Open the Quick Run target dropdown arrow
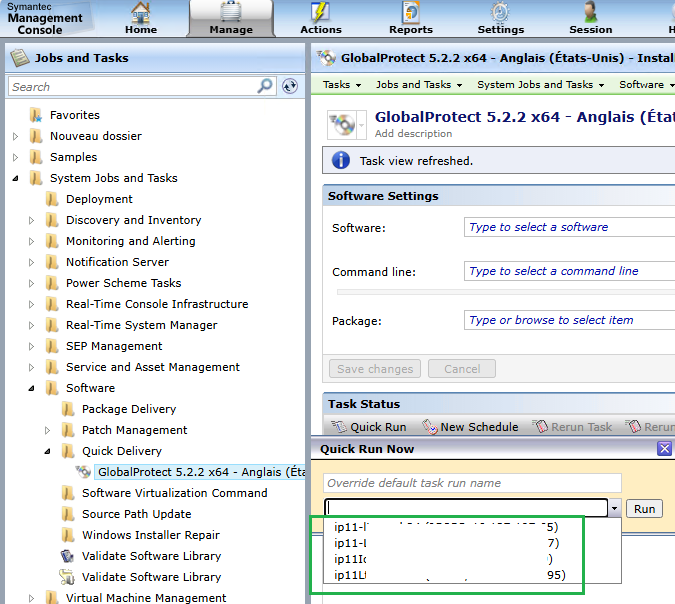This screenshot has height=604, width=675. click(614, 508)
